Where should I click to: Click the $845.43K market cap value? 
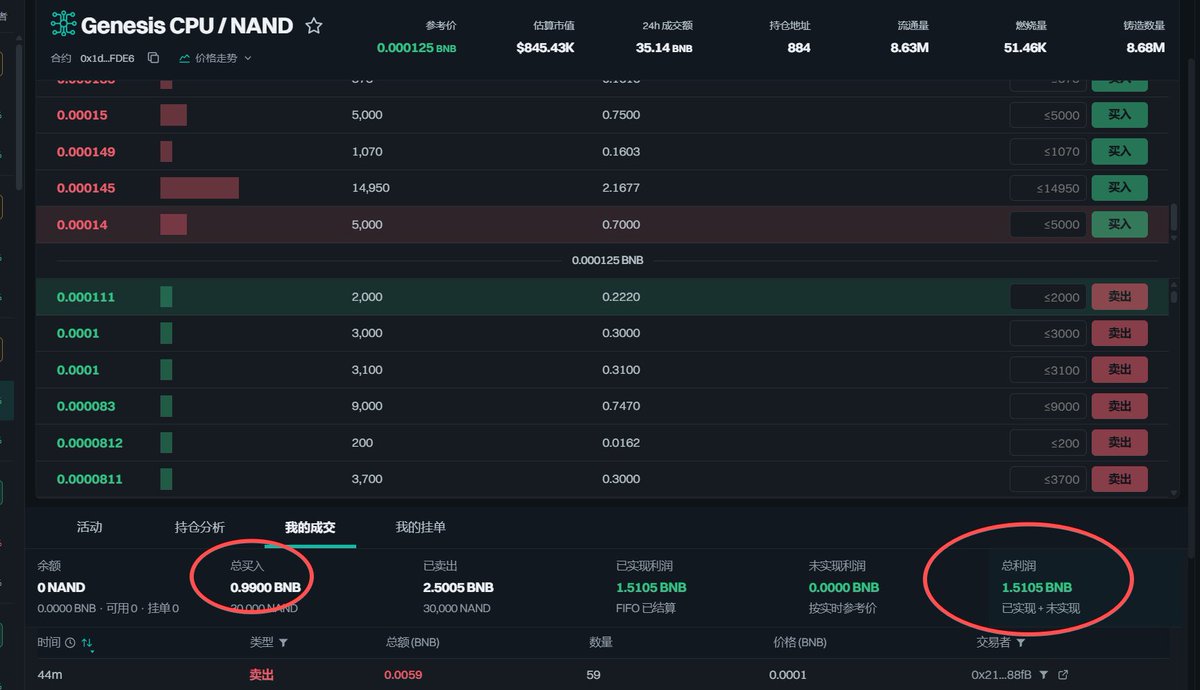click(545, 47)
